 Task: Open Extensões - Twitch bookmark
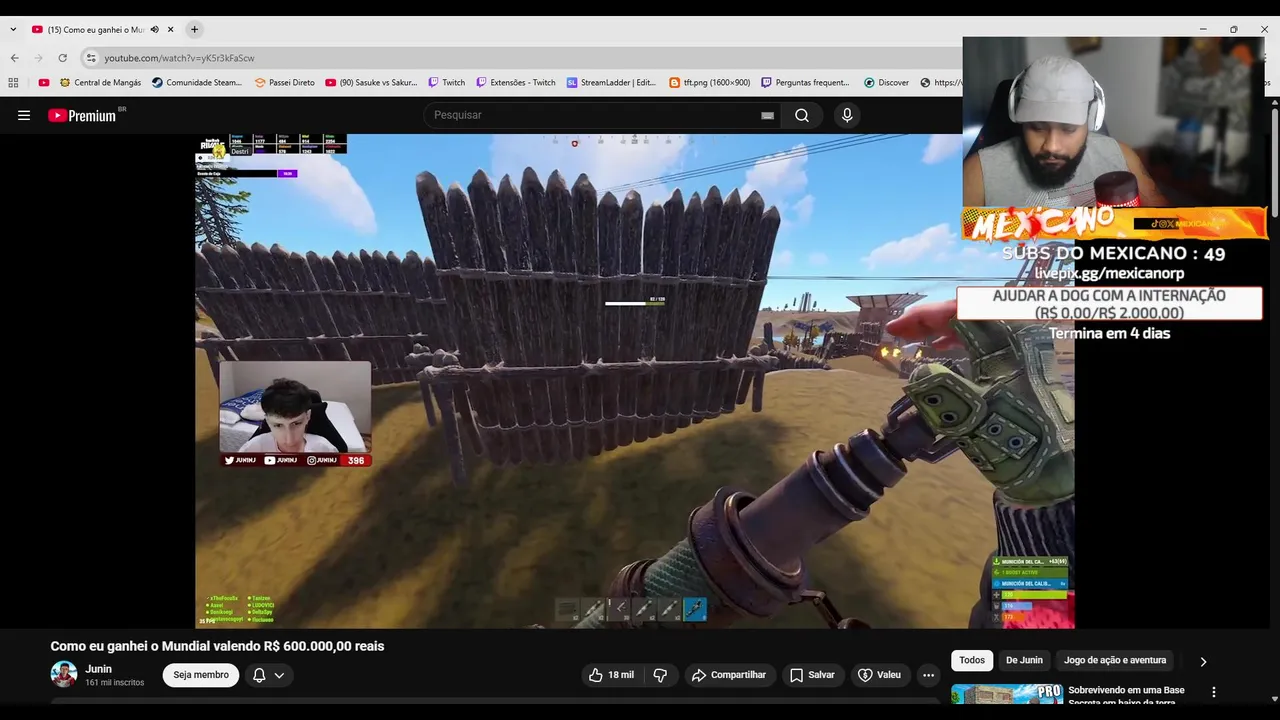(516, 83)
